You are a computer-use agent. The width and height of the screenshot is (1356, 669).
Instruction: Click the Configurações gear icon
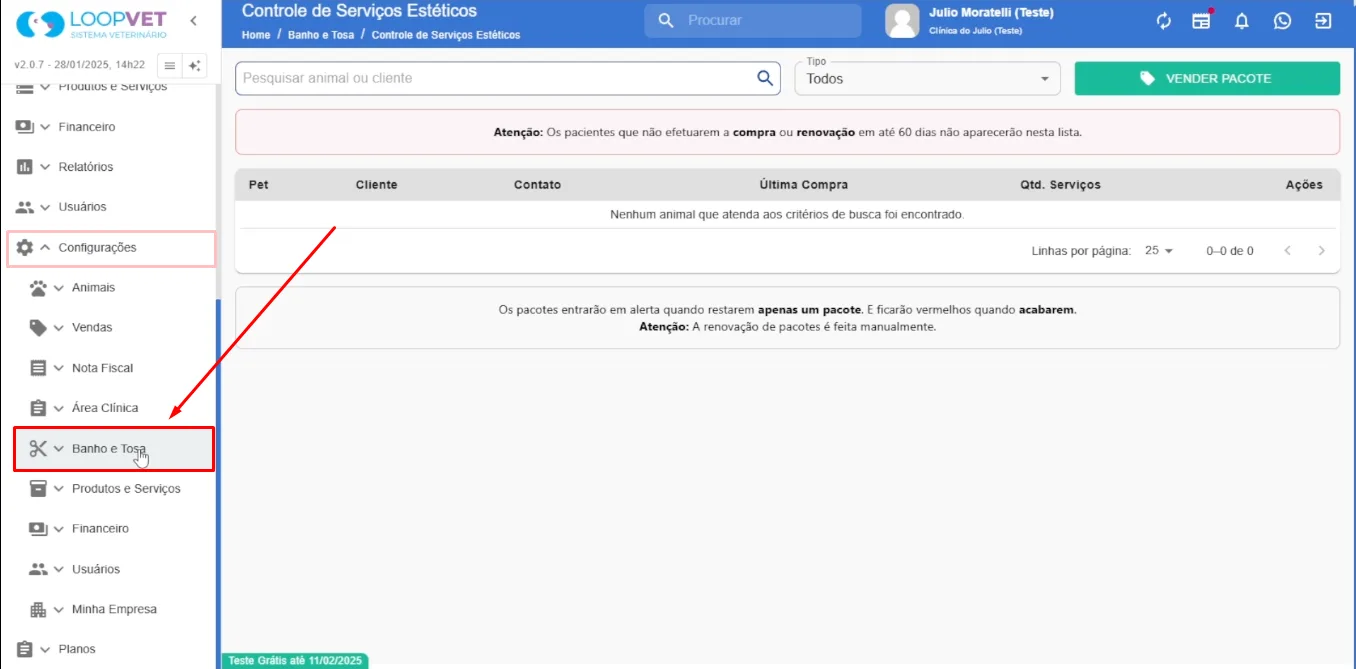25,247
